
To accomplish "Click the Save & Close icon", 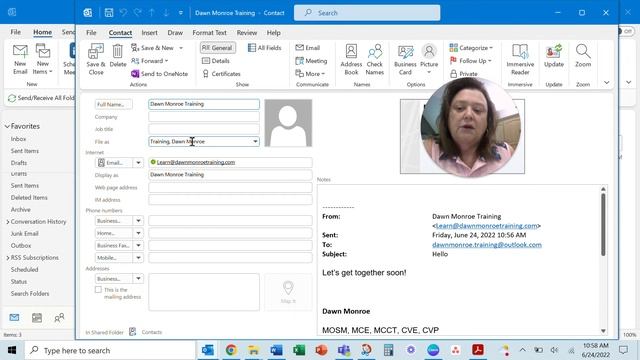I will [96, 59].
